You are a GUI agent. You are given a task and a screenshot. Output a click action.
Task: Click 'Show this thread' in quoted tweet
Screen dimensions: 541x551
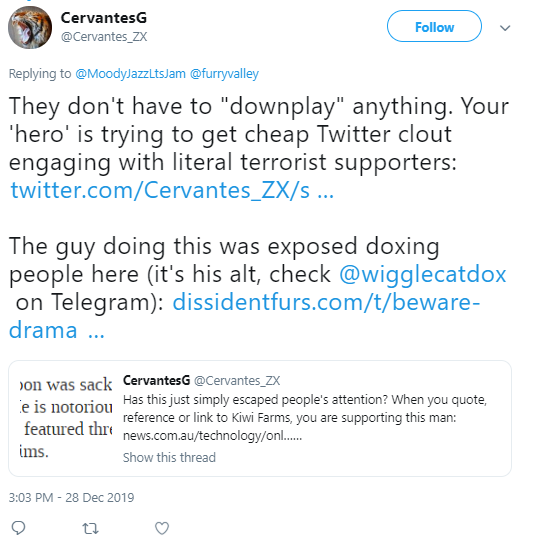pyautogui.click(x=169, y=458)
